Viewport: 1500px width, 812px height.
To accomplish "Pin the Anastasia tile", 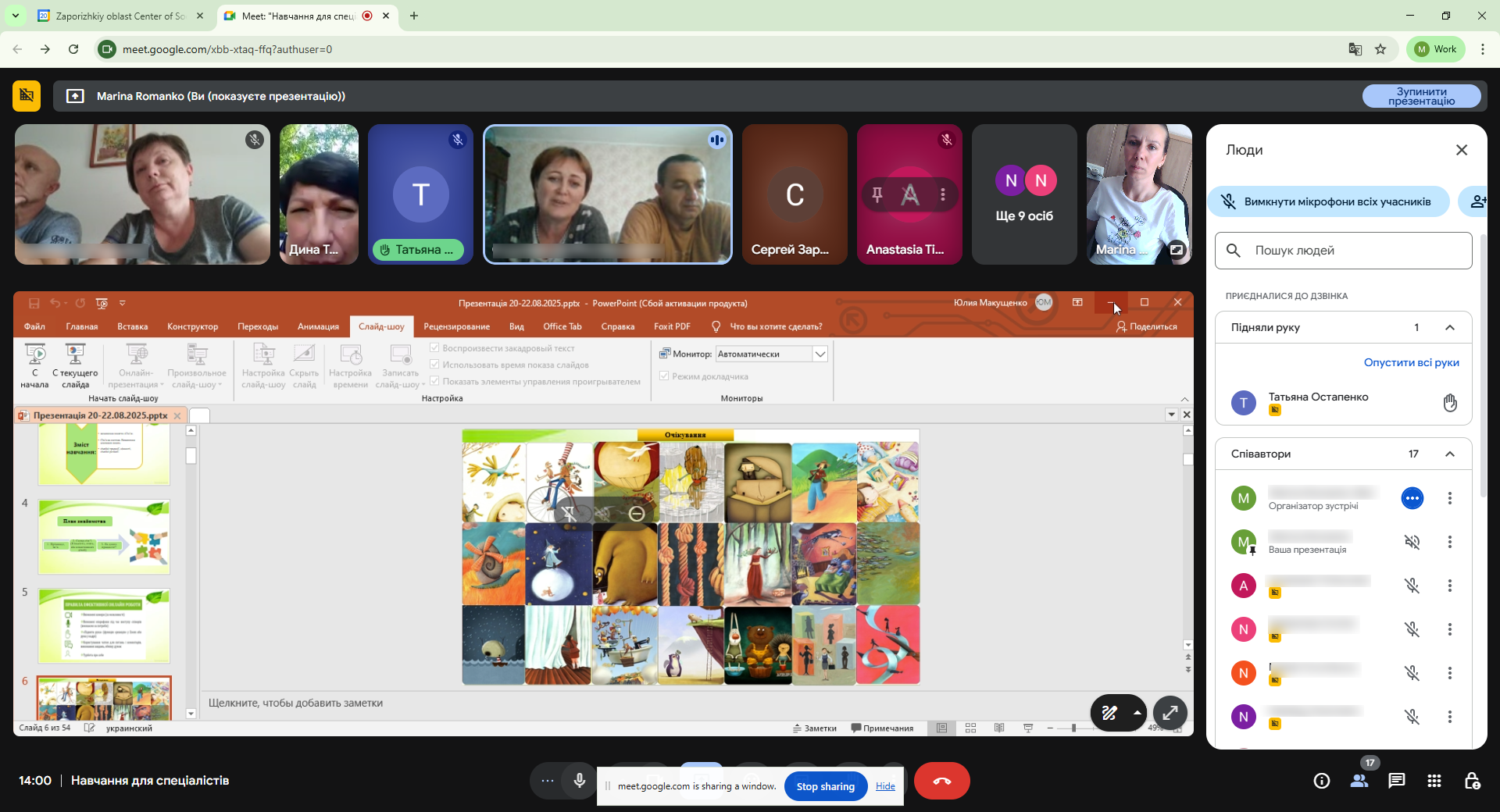I will click(877, 194).
